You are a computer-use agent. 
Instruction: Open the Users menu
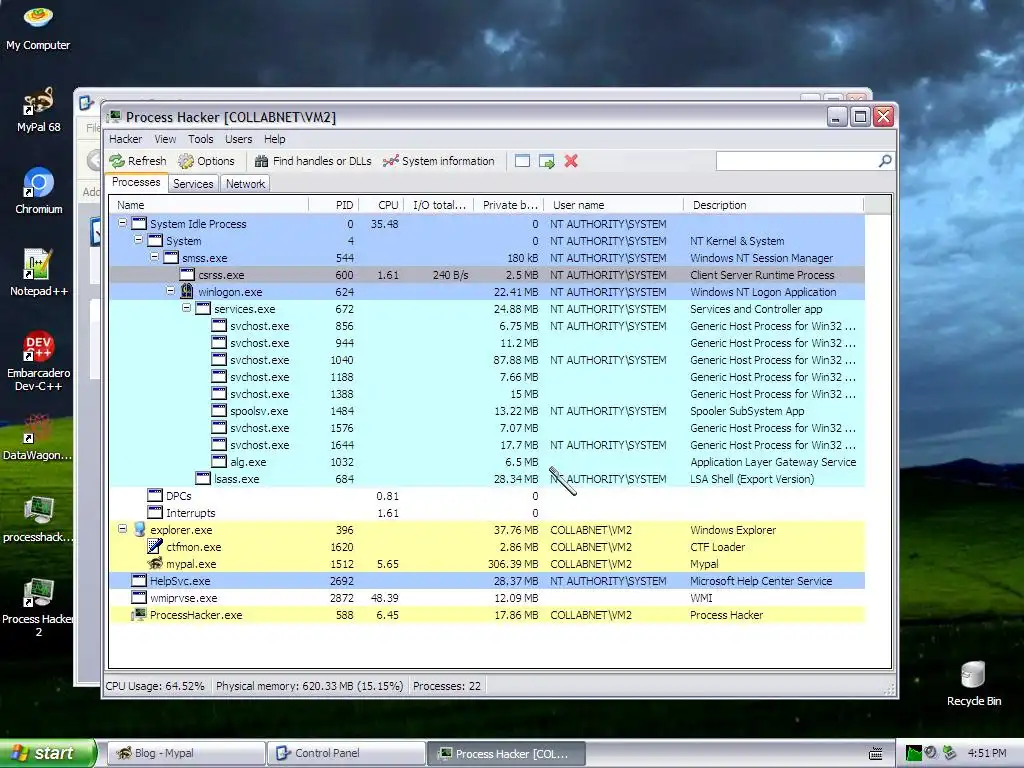(238, 139)
